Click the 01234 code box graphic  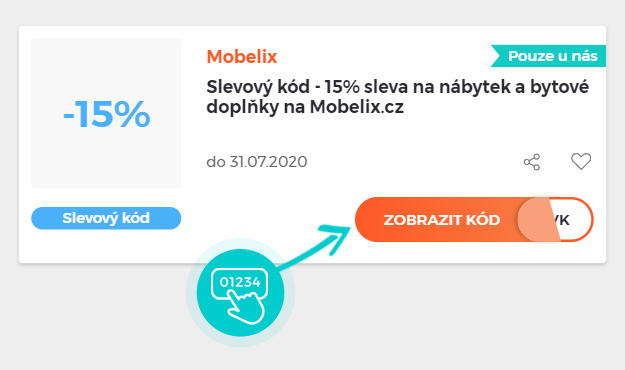[x=240, y=282]
